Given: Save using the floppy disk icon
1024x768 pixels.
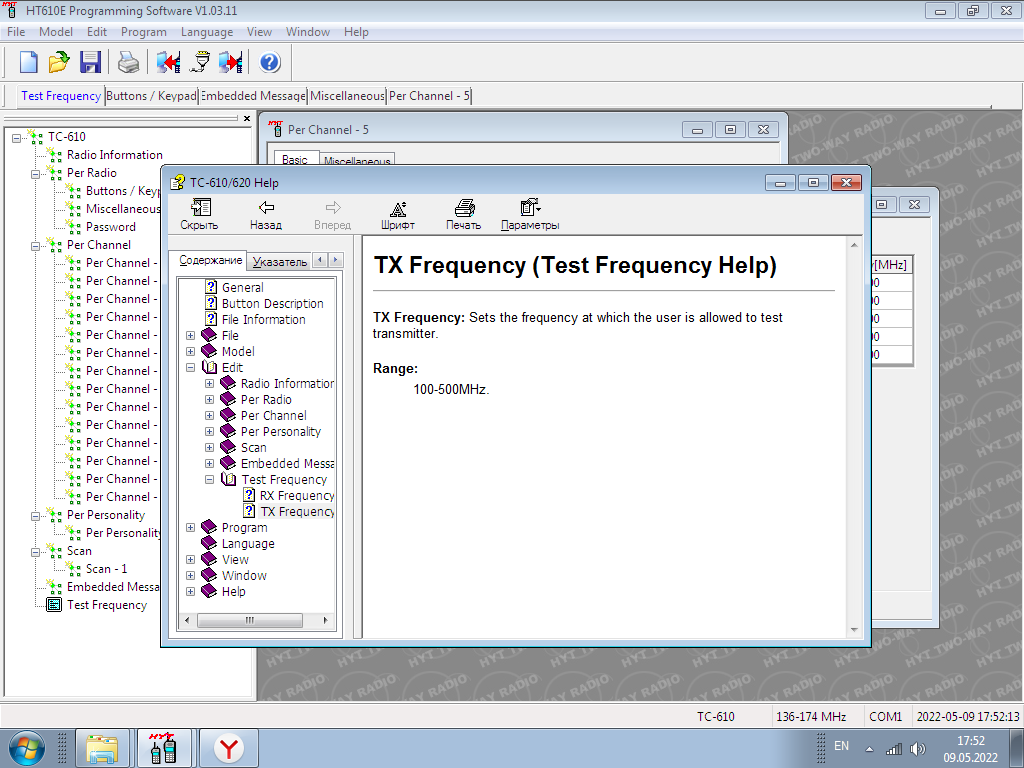Looking at the screenshot, I should point(90,62).
